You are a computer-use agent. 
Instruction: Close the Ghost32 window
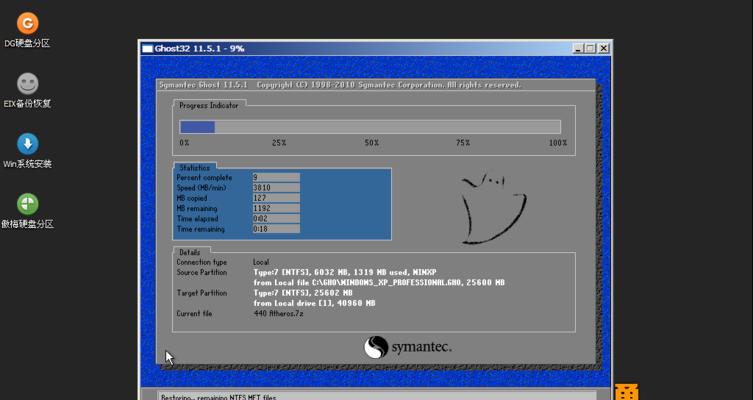tap(604, 48)
